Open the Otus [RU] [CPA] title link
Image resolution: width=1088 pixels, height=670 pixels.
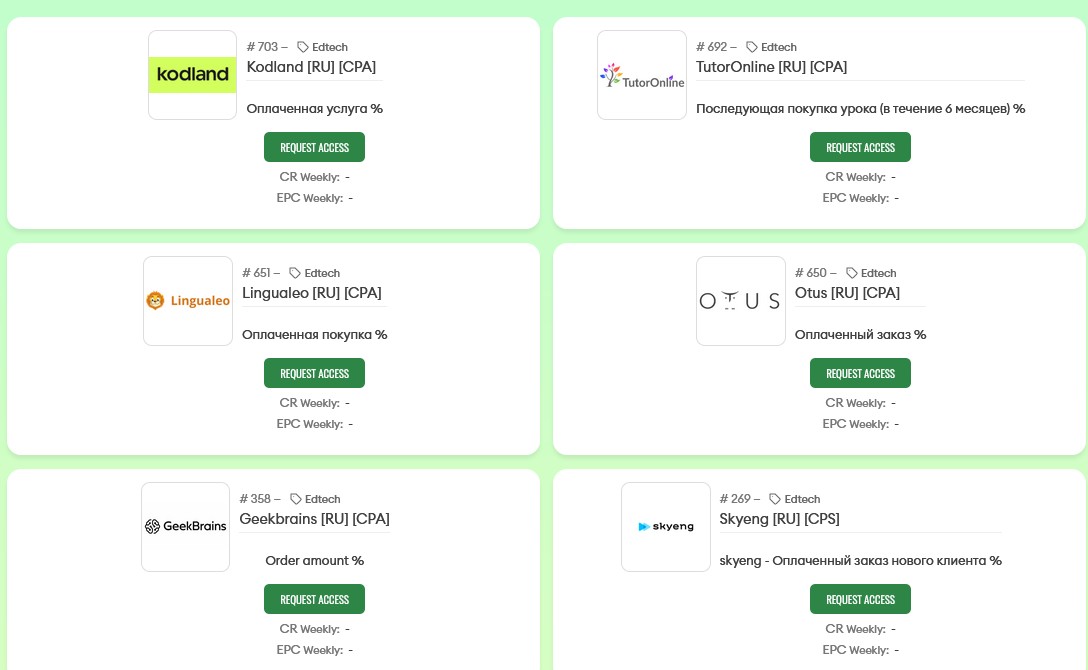point(847,293)
